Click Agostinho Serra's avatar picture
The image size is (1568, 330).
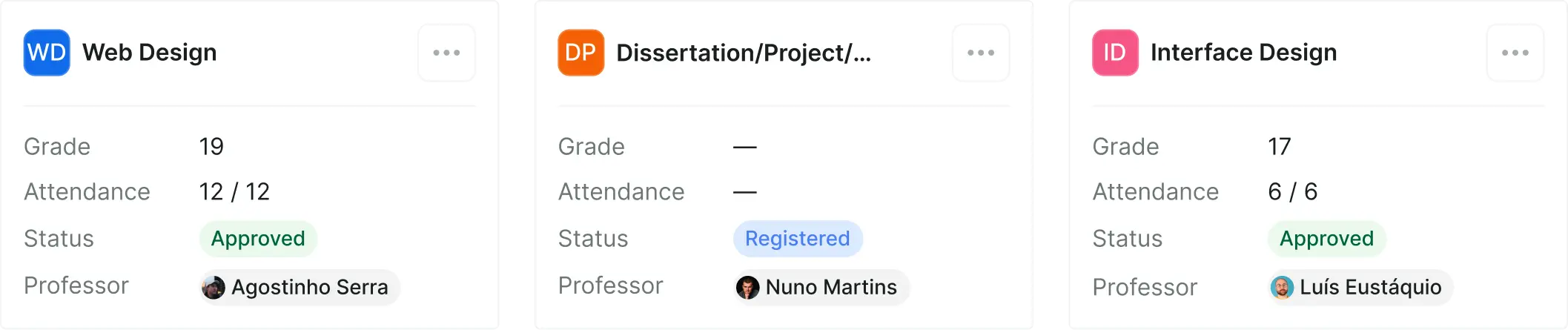[x=214, y=287]
